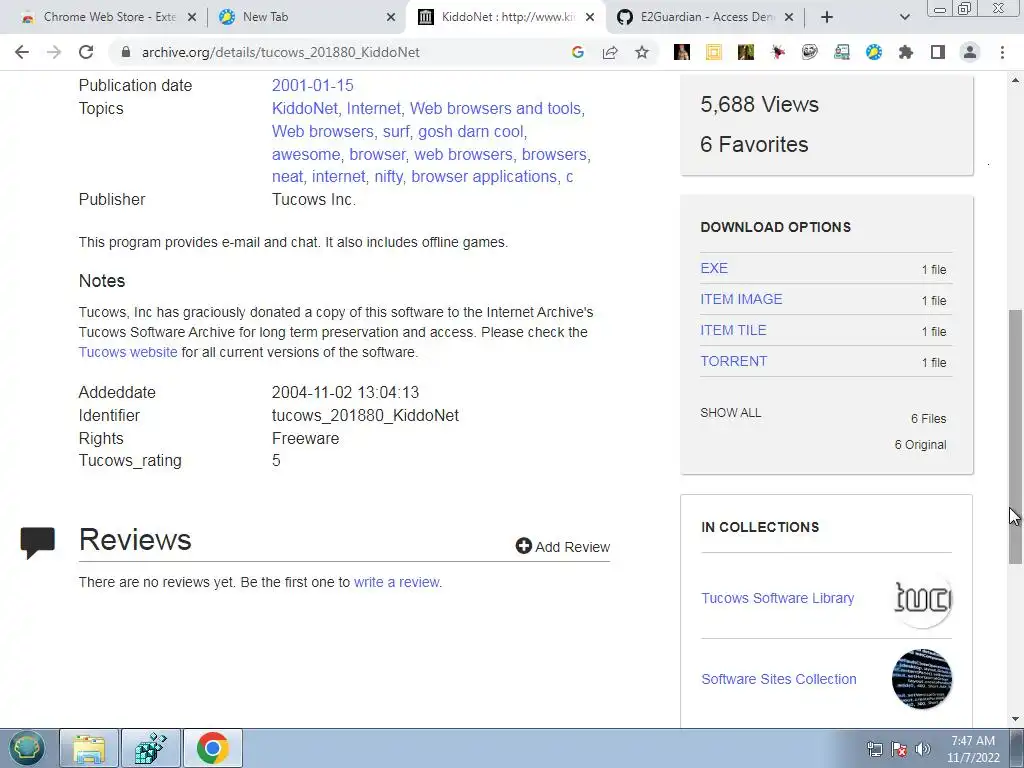This screenshot has height=768, width=1024.
Task: Download the TORRENT file
Action: click(734, 361)
